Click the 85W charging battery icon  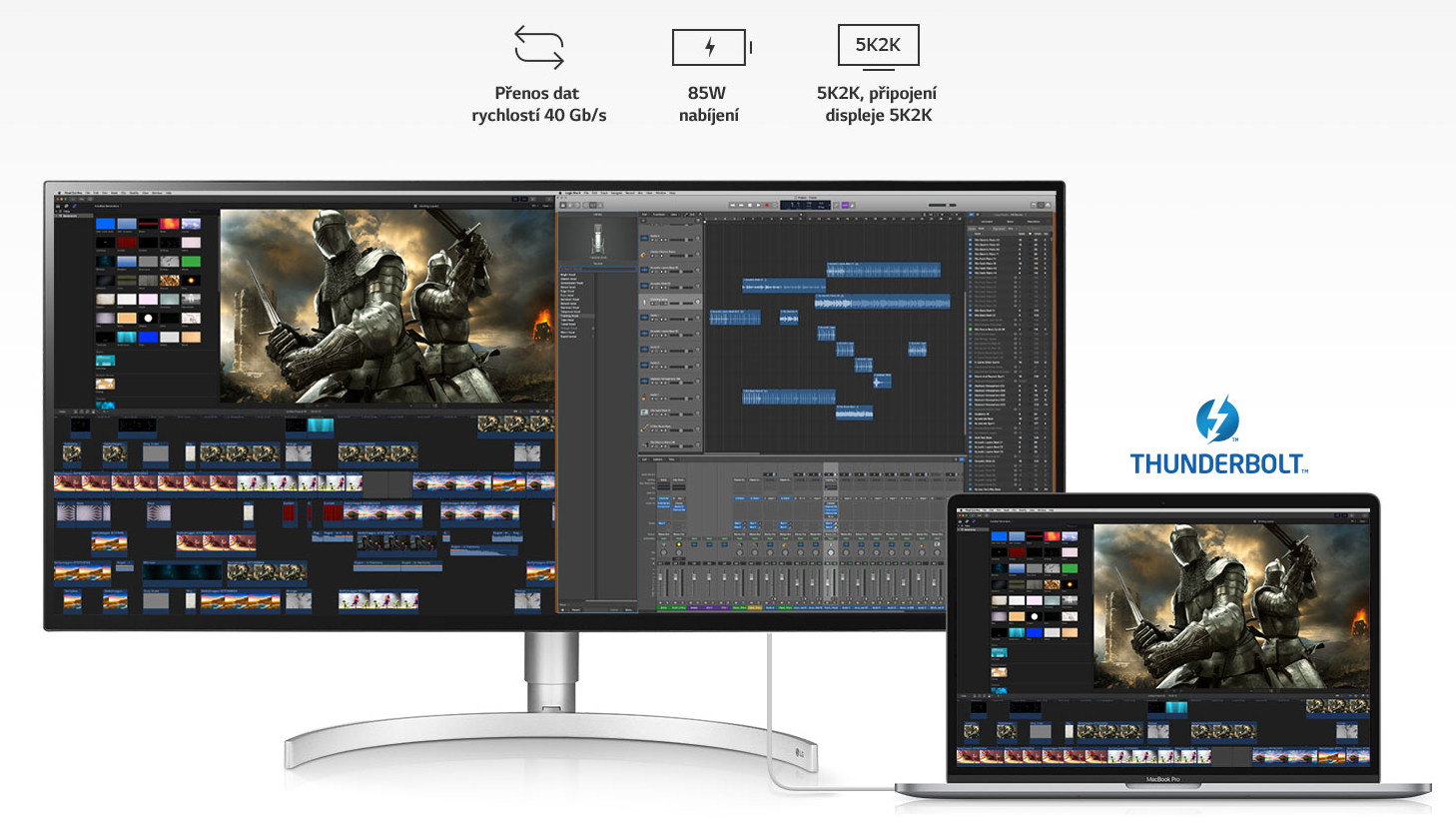pos(712,47)
